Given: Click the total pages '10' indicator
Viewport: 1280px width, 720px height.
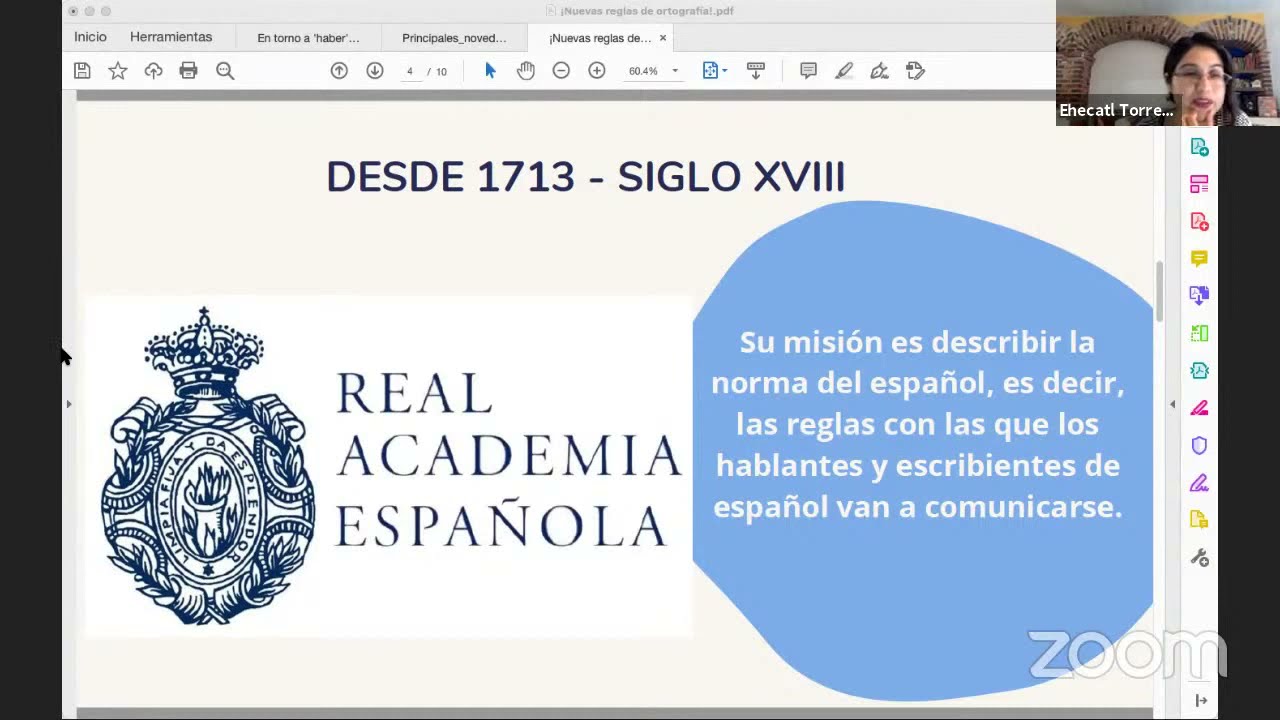Looking at the screenshot, I should point(441,71).
